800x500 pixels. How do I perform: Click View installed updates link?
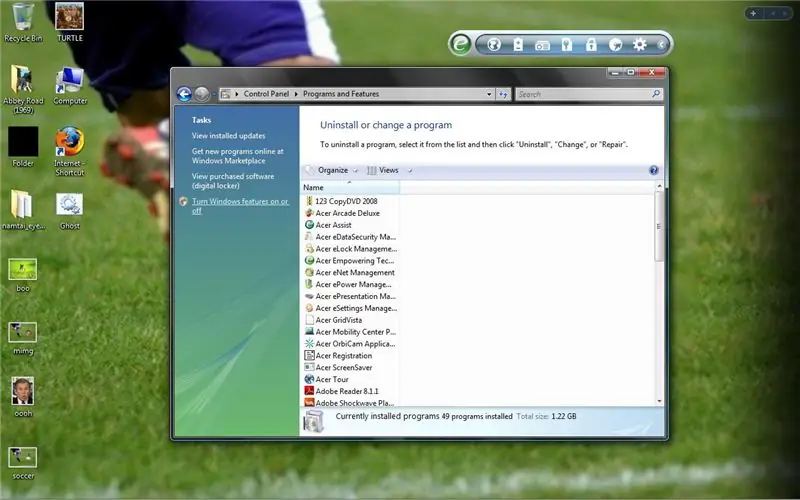click(229, 136)
